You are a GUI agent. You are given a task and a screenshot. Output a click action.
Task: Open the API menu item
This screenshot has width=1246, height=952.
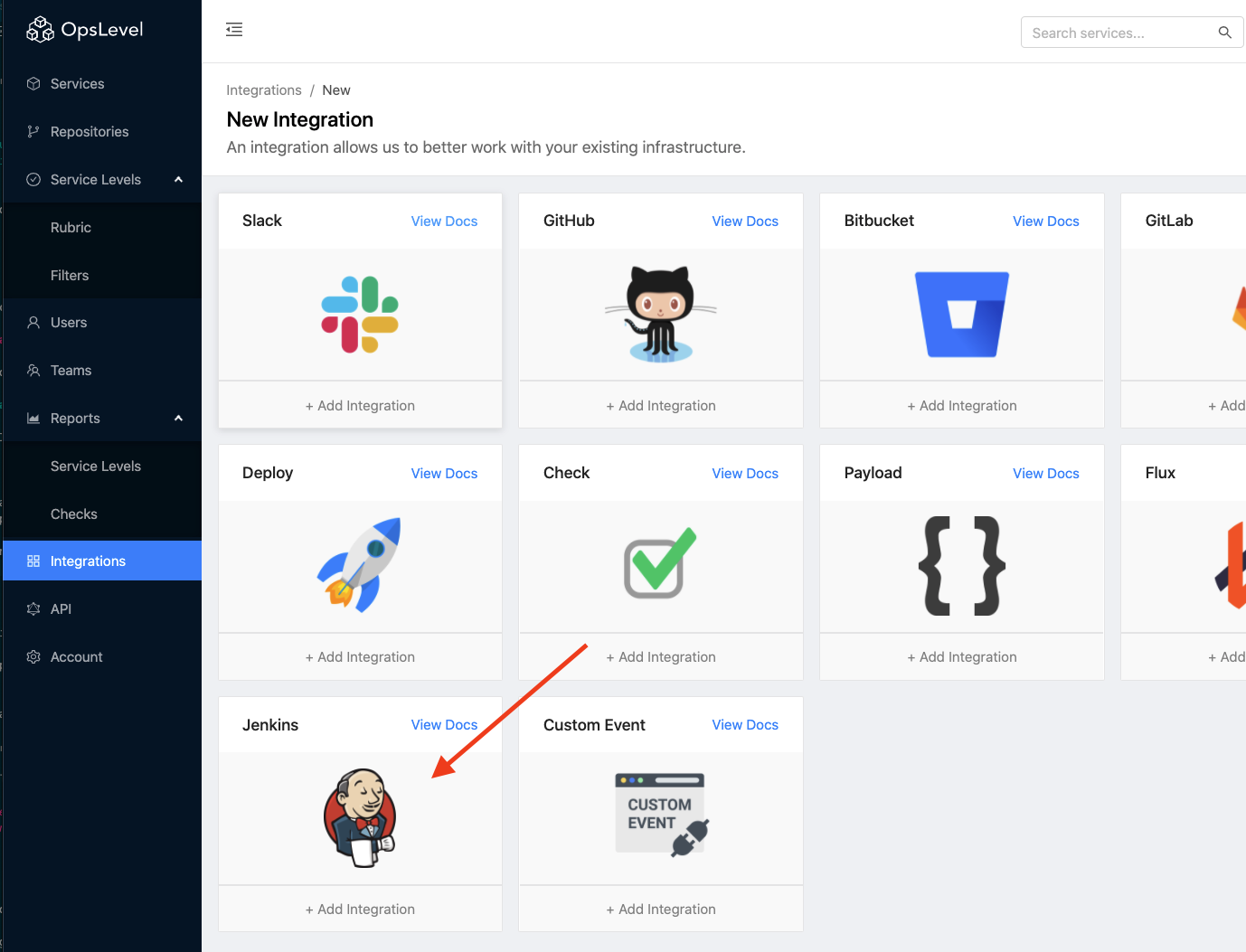coord(102,609)
